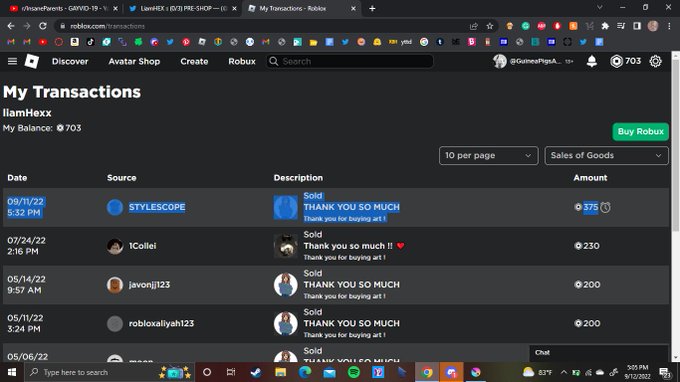Open Avatar Shop in the navigation
This screenshot has height=382, width=680.
[134, 61]
